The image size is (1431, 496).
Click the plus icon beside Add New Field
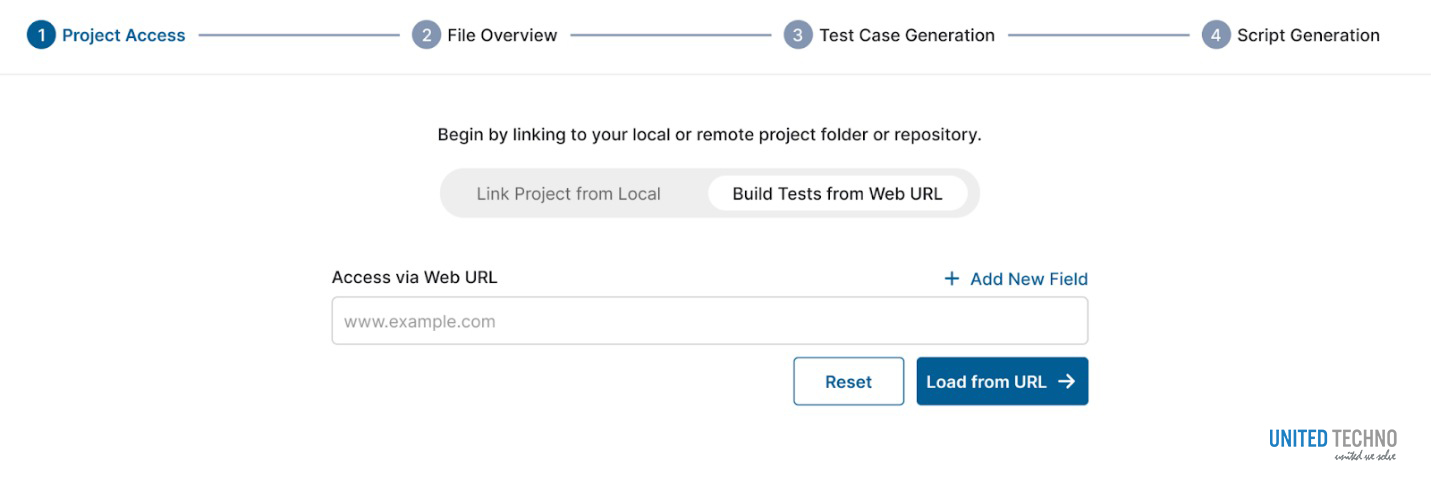(952, 279)
